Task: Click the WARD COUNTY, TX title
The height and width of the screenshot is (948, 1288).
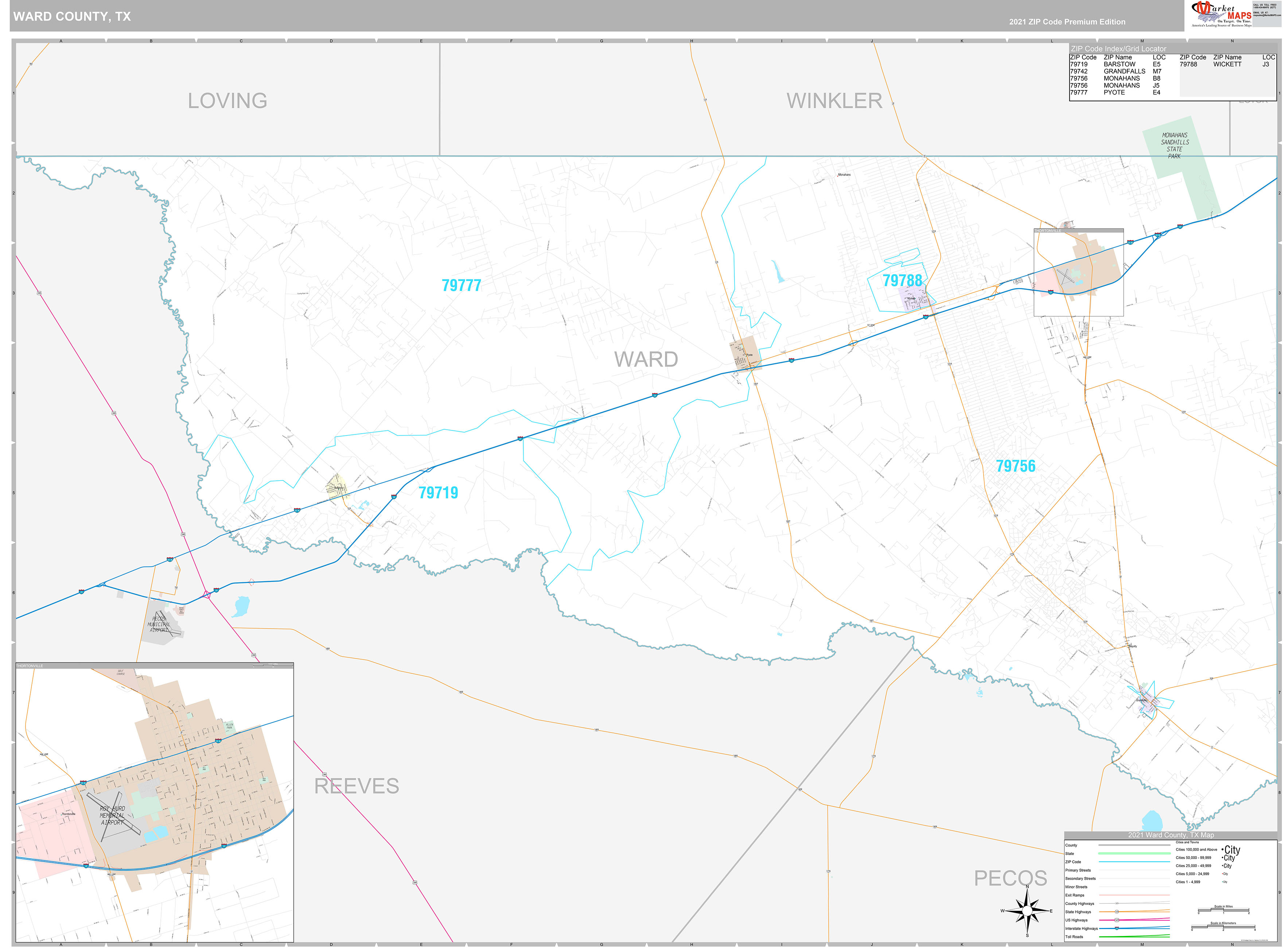Action: click(72, 17)
